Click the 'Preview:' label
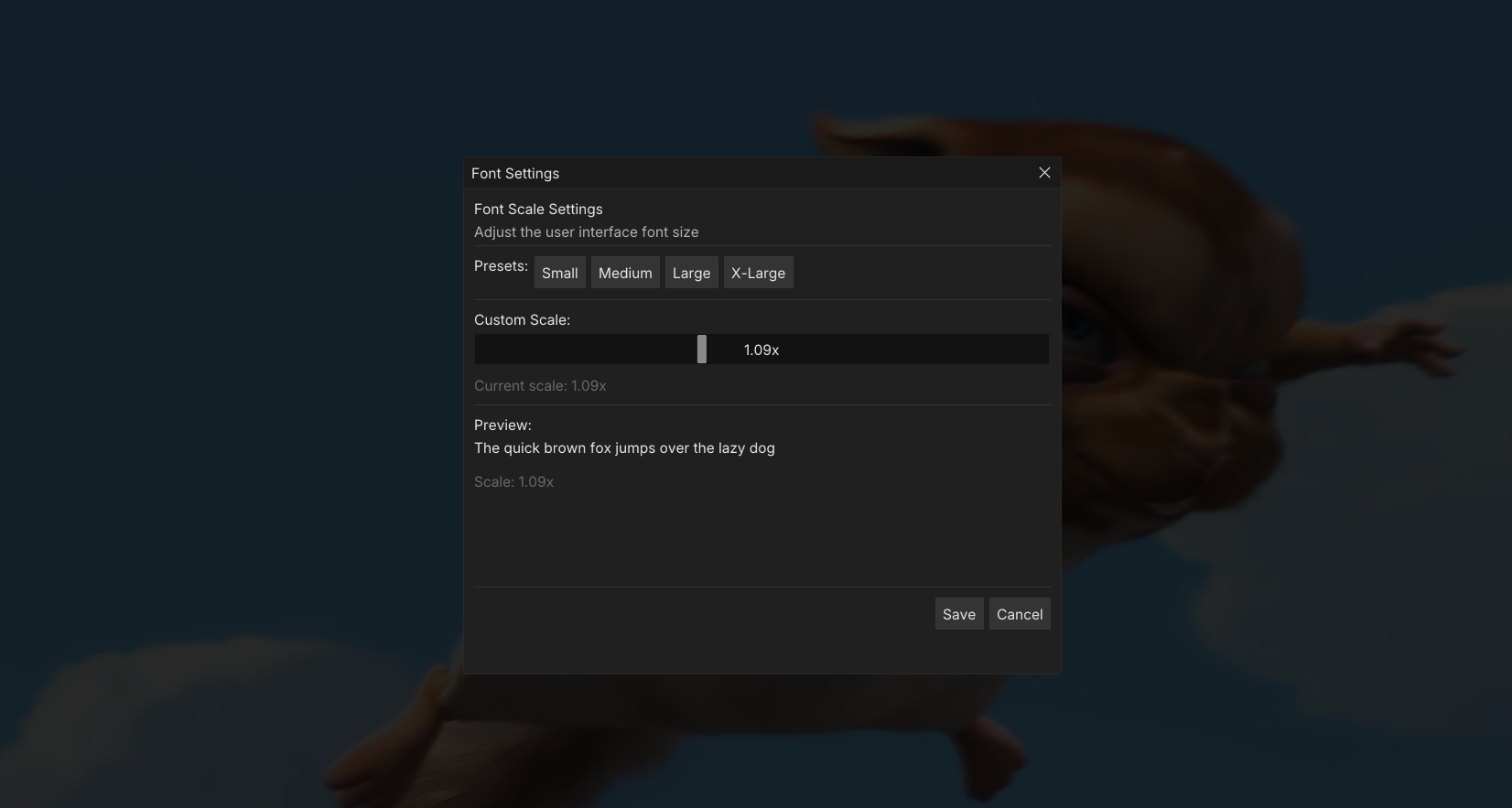Image resolution: width=1512 pixels, height=808 pixels. tap(502, 426)
